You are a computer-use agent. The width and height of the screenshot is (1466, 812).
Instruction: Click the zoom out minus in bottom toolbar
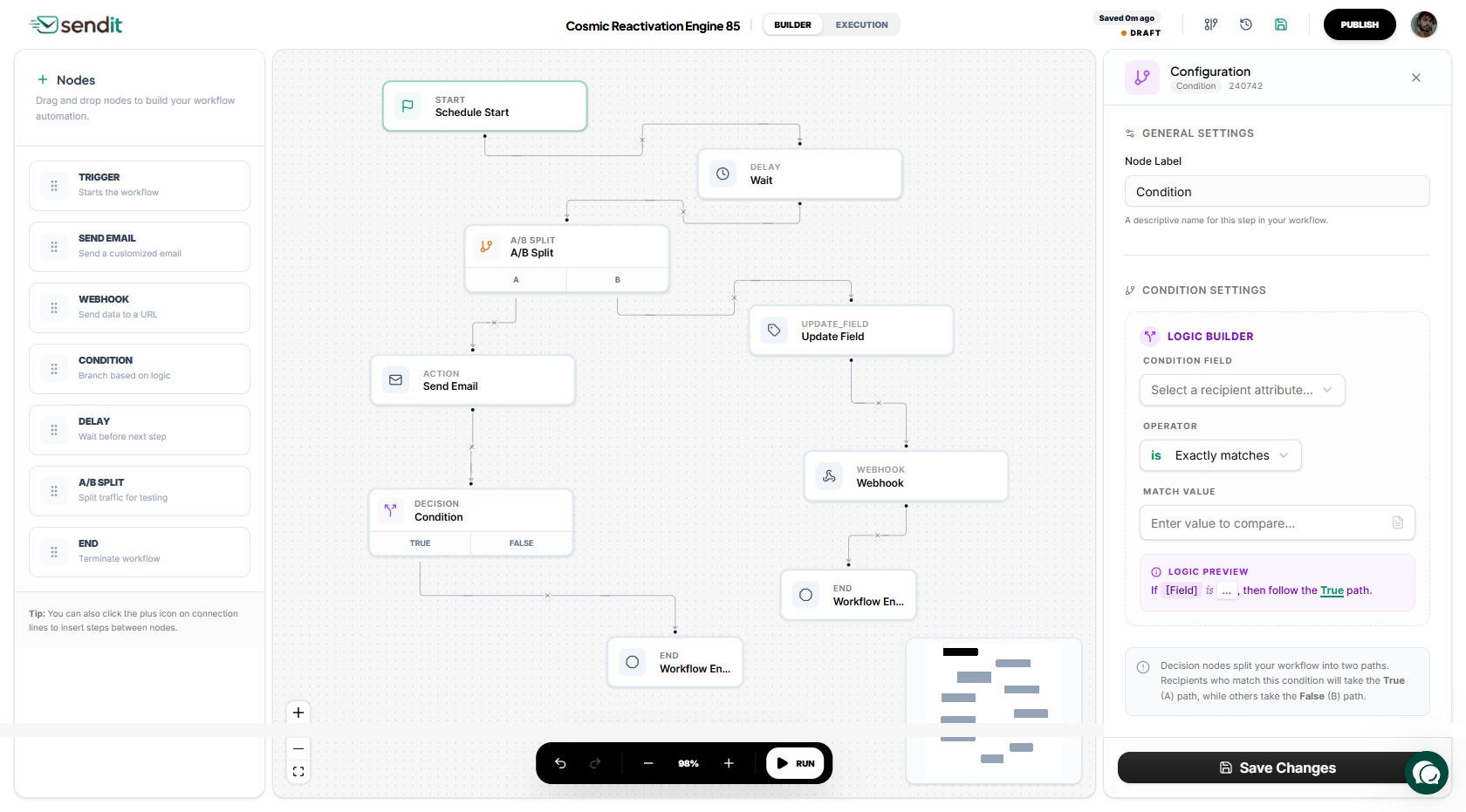tap(648, 763)
